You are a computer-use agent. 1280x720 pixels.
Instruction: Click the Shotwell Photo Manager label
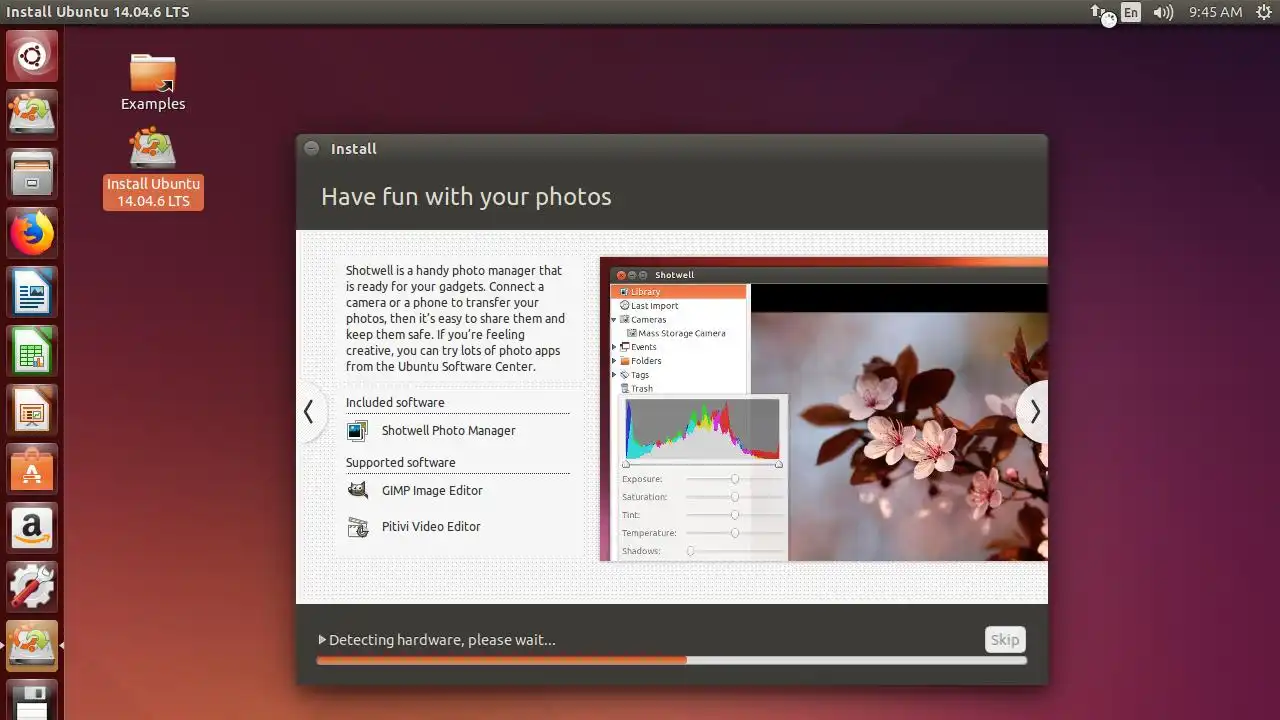(449, 431)
